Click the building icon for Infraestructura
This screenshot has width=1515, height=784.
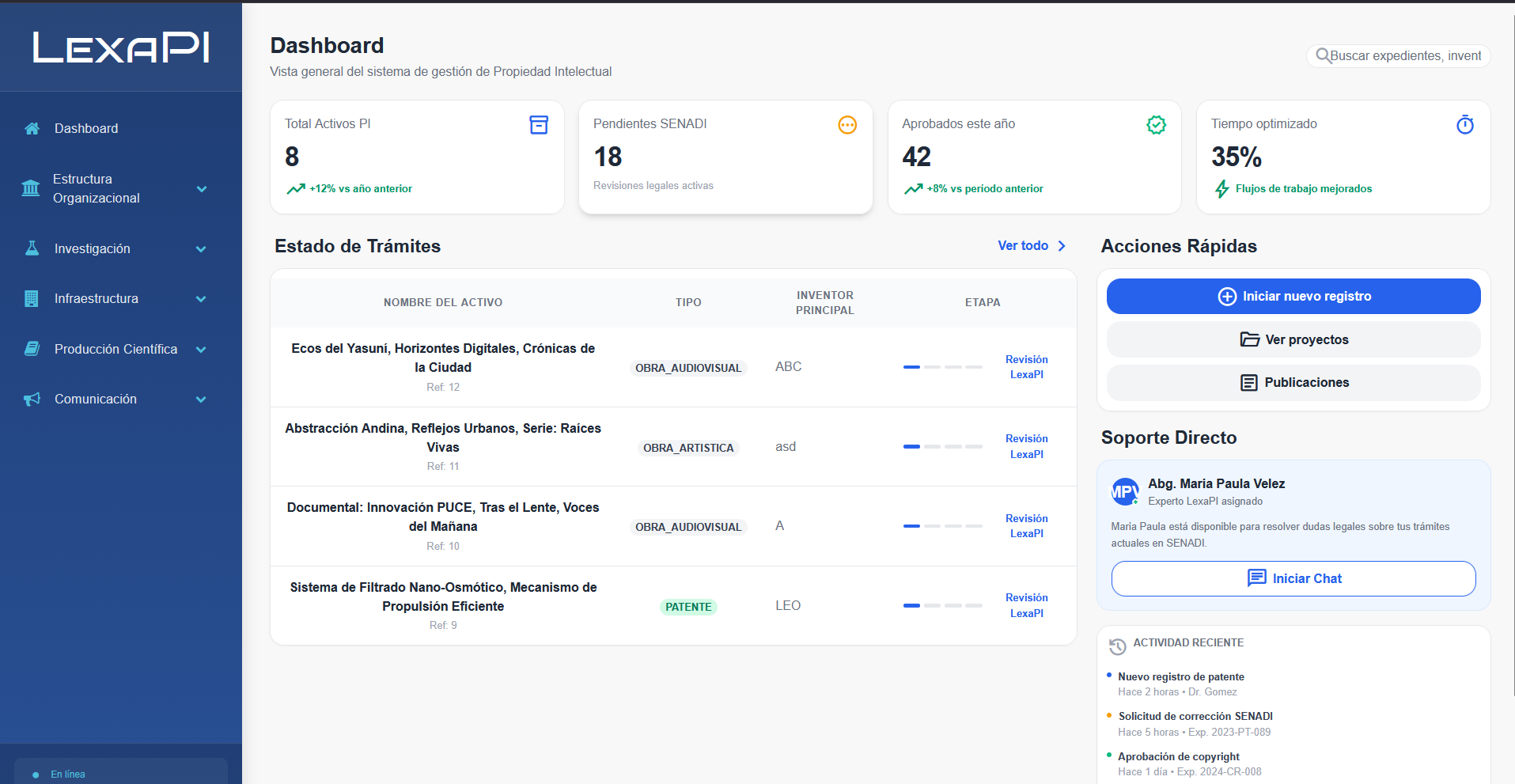tap(32, 298)
